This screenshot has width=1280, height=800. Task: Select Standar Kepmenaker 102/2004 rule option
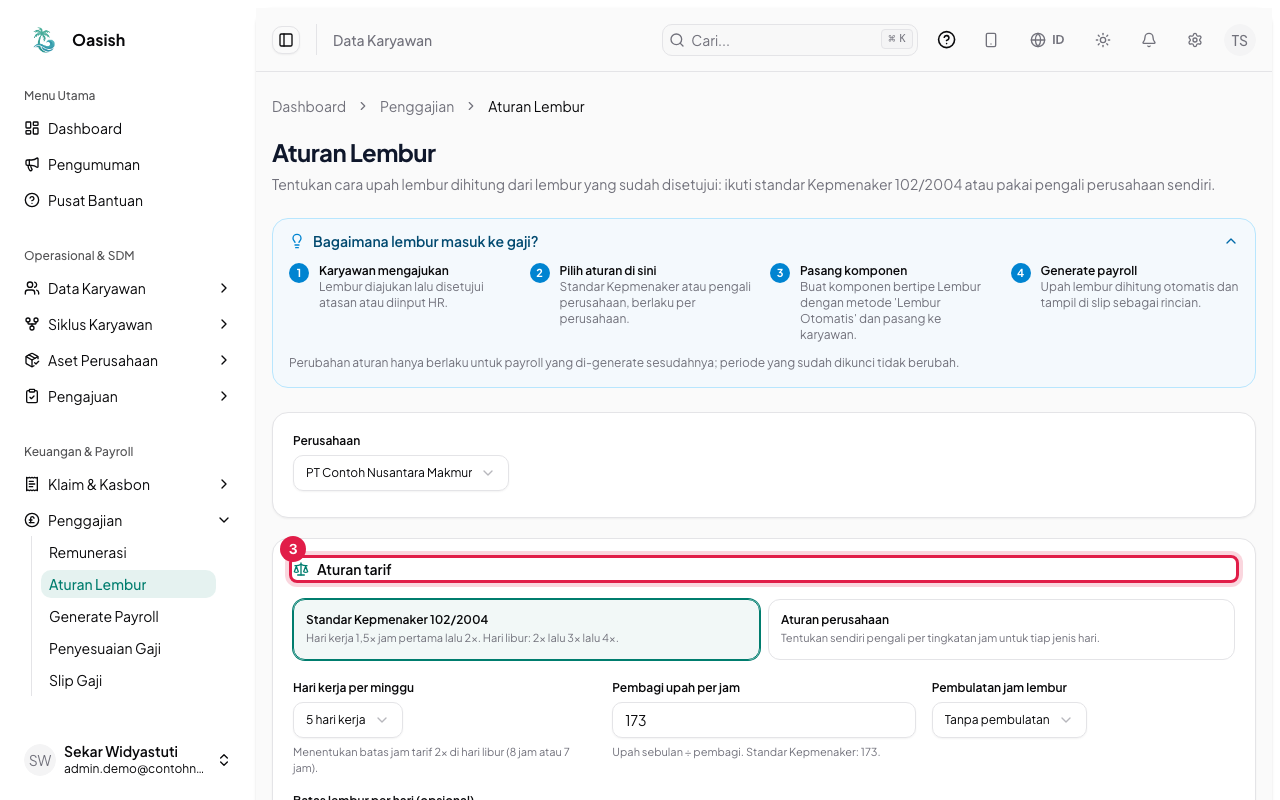[x=526, y=629]
